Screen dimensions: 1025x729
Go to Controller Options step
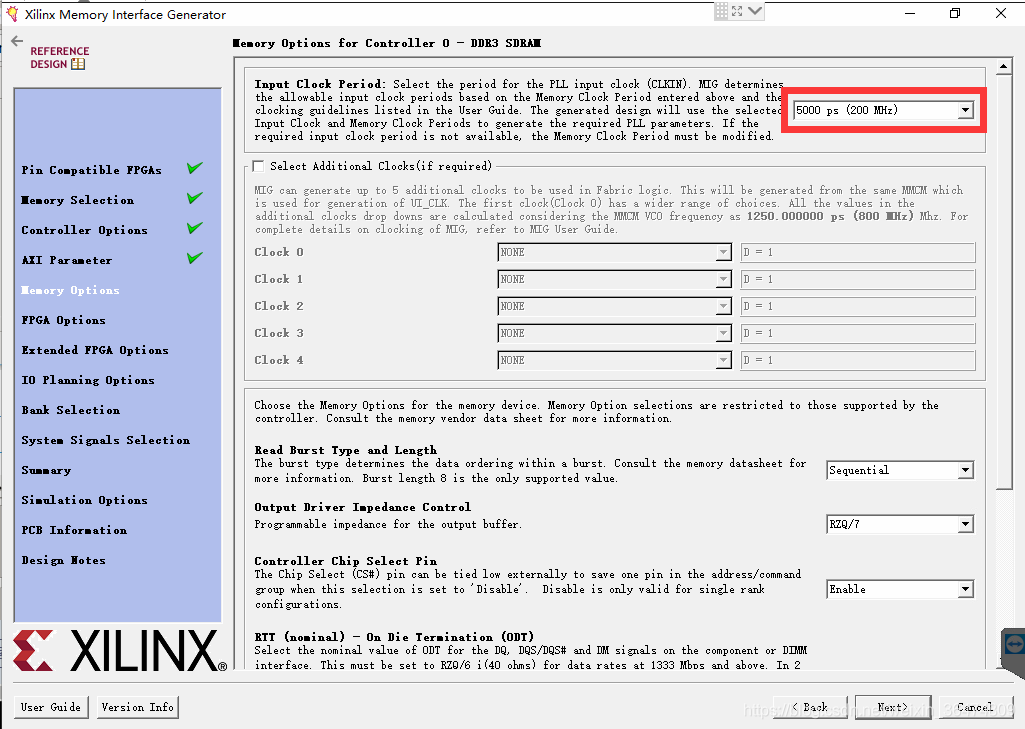(84, 230)
